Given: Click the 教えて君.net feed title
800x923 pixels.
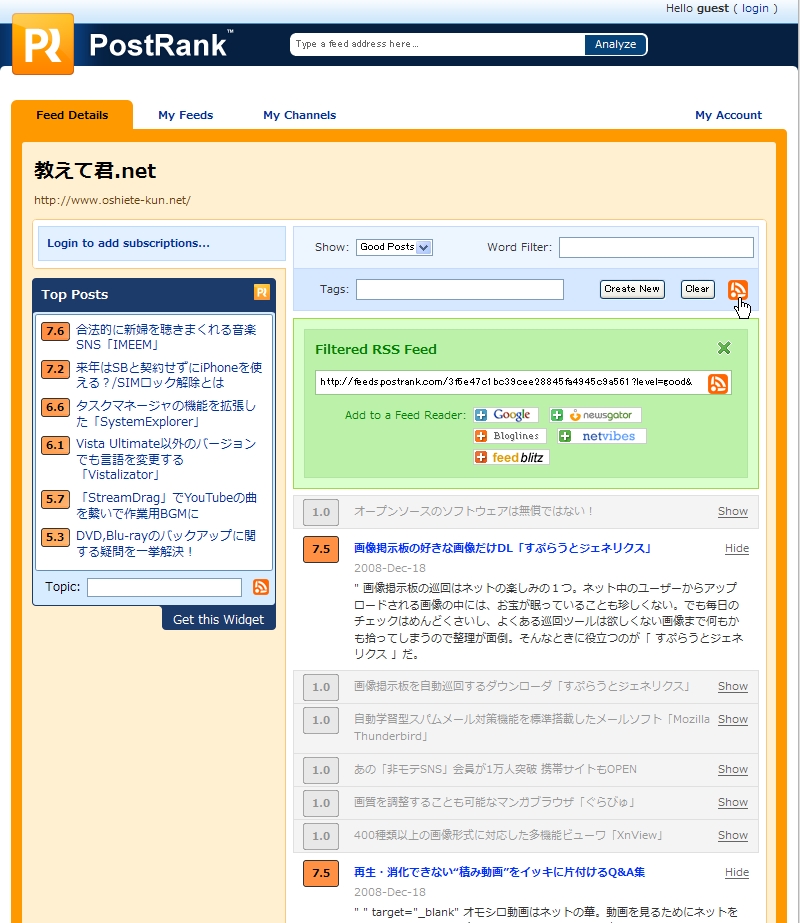Looking at the screenshot, I should 95,171.
